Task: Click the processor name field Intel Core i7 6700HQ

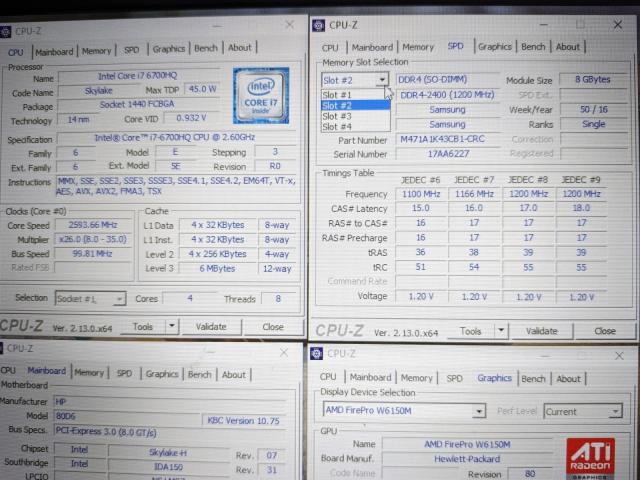Action: (138, 76)
